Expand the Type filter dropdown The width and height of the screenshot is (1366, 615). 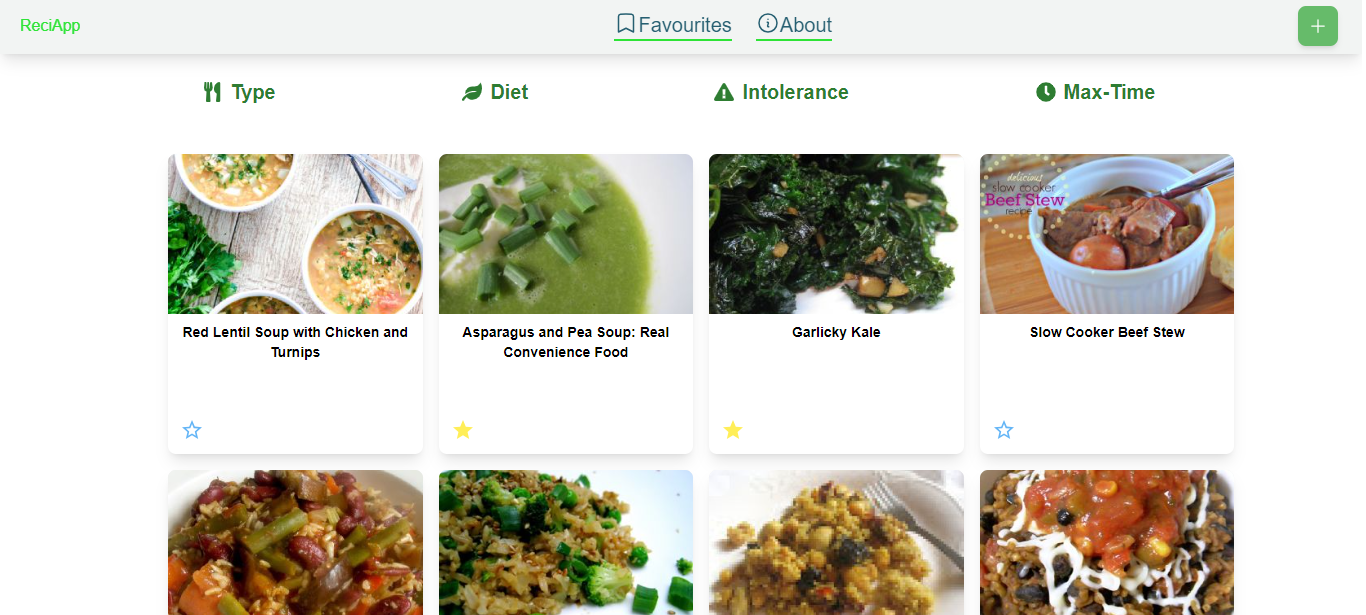(253, 93)
